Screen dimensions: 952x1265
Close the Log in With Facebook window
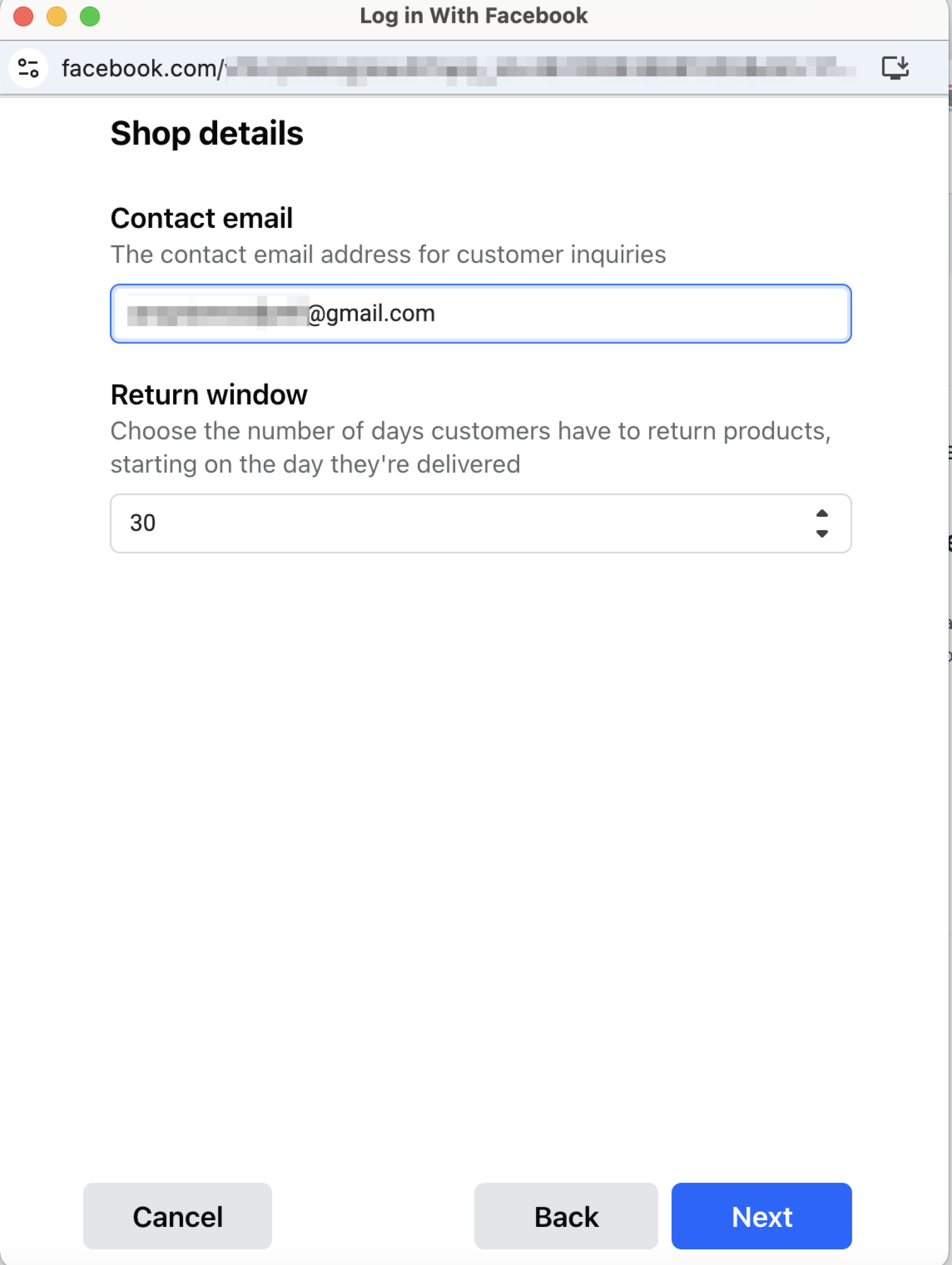pyautogui.click(x=24, y=16)
